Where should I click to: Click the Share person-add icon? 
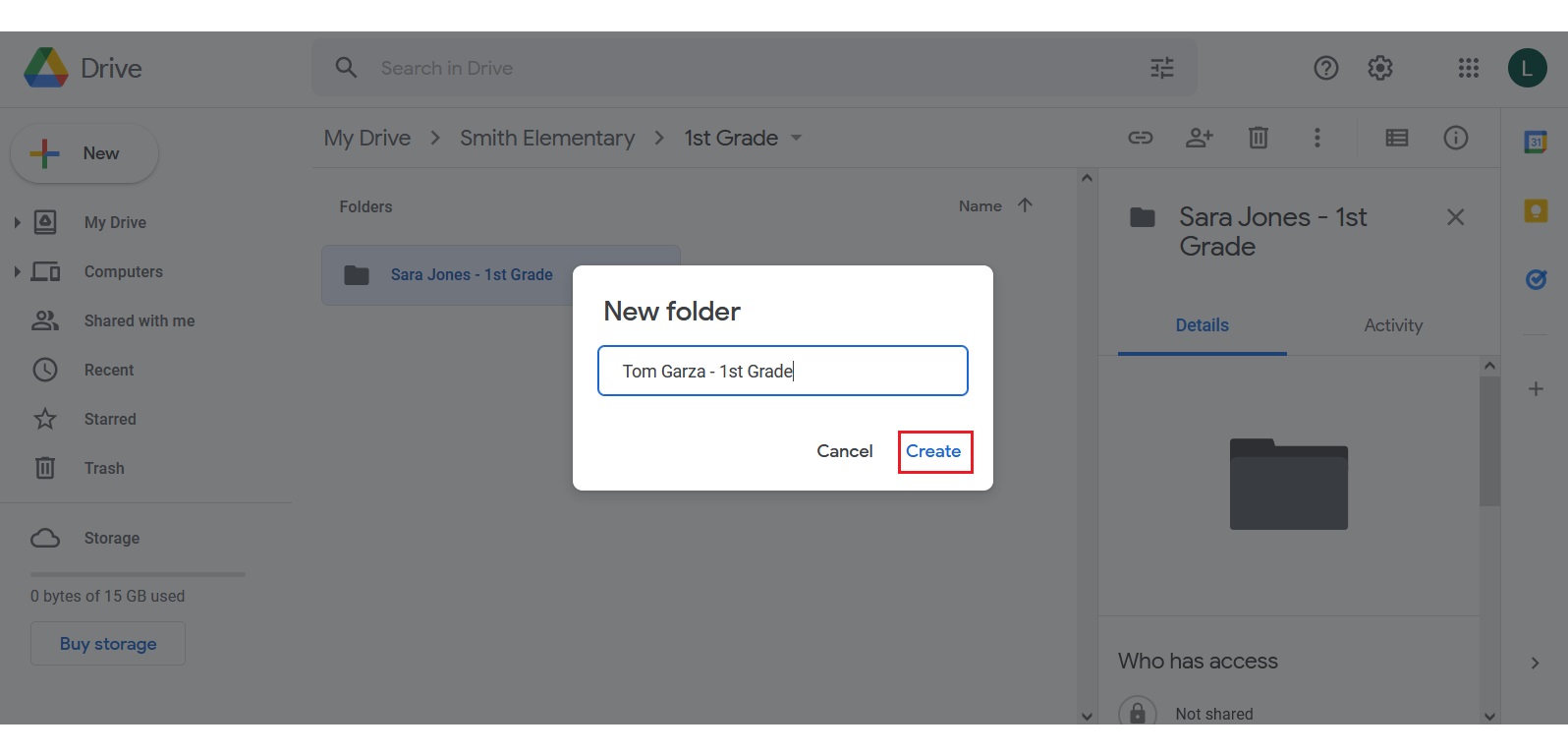(1200, 138)
